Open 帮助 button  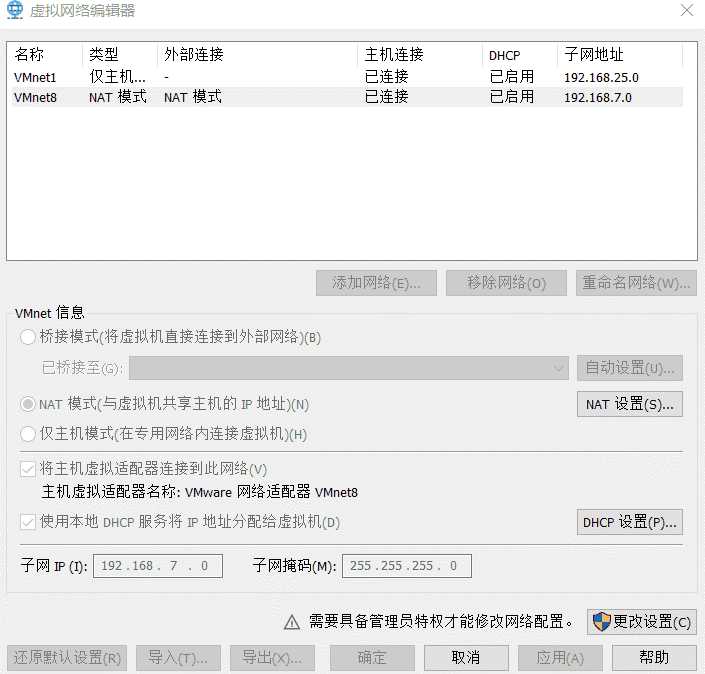pos(654,658)
